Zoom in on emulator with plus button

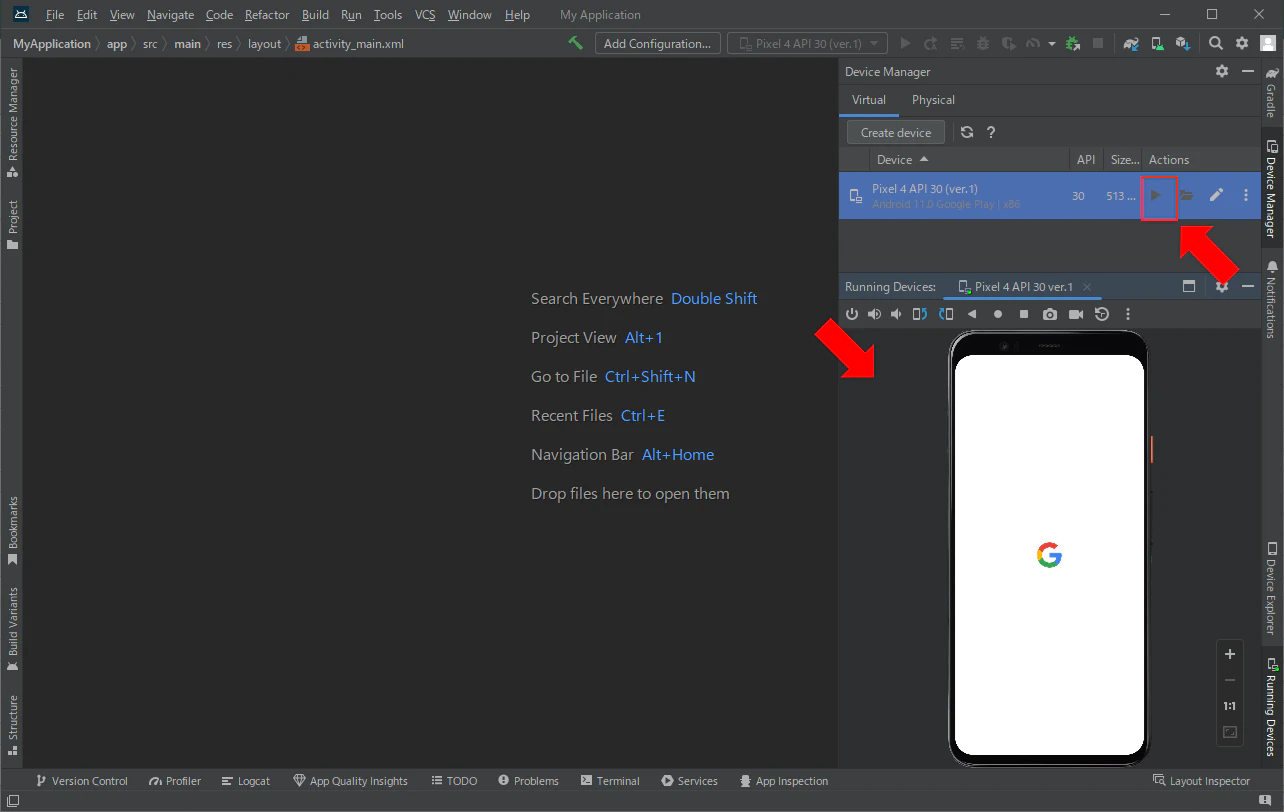coord(1230,654)
